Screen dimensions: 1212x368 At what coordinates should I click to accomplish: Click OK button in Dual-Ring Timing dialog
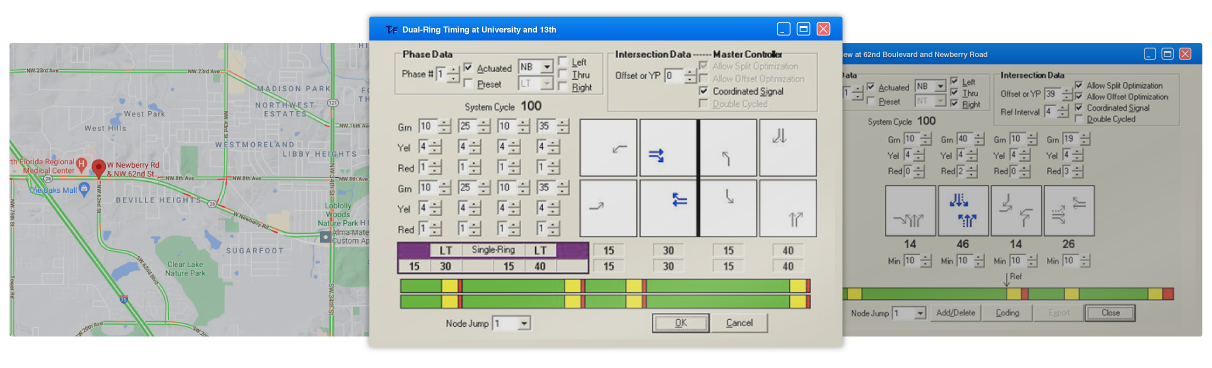click(x=681, y=323)
